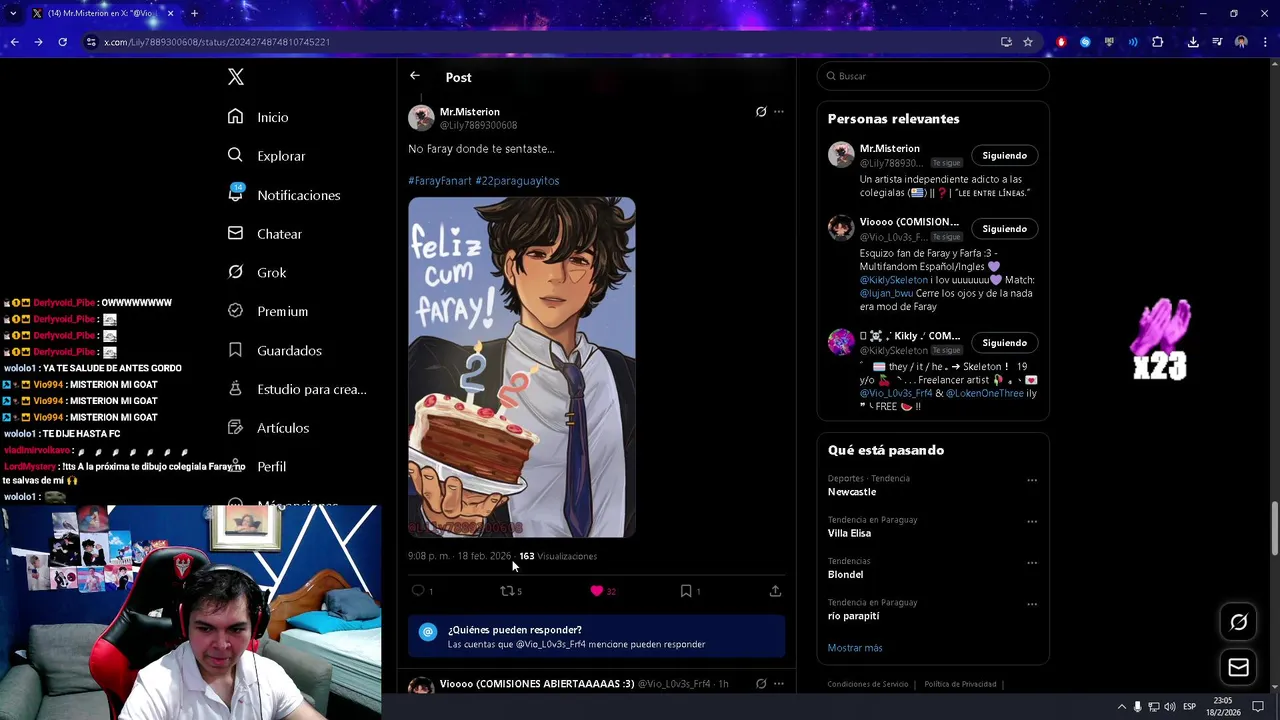This screenshot has height=720, width=1280.
Task: Open Notificaciones in the sidebar
Action: [x=285, y=195]
